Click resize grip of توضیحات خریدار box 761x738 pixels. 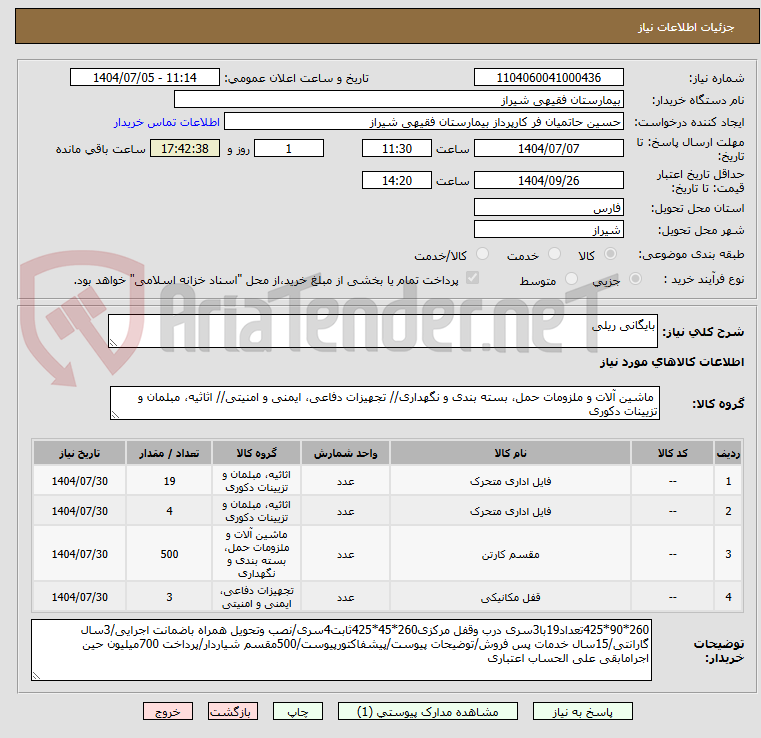point(36,675)
